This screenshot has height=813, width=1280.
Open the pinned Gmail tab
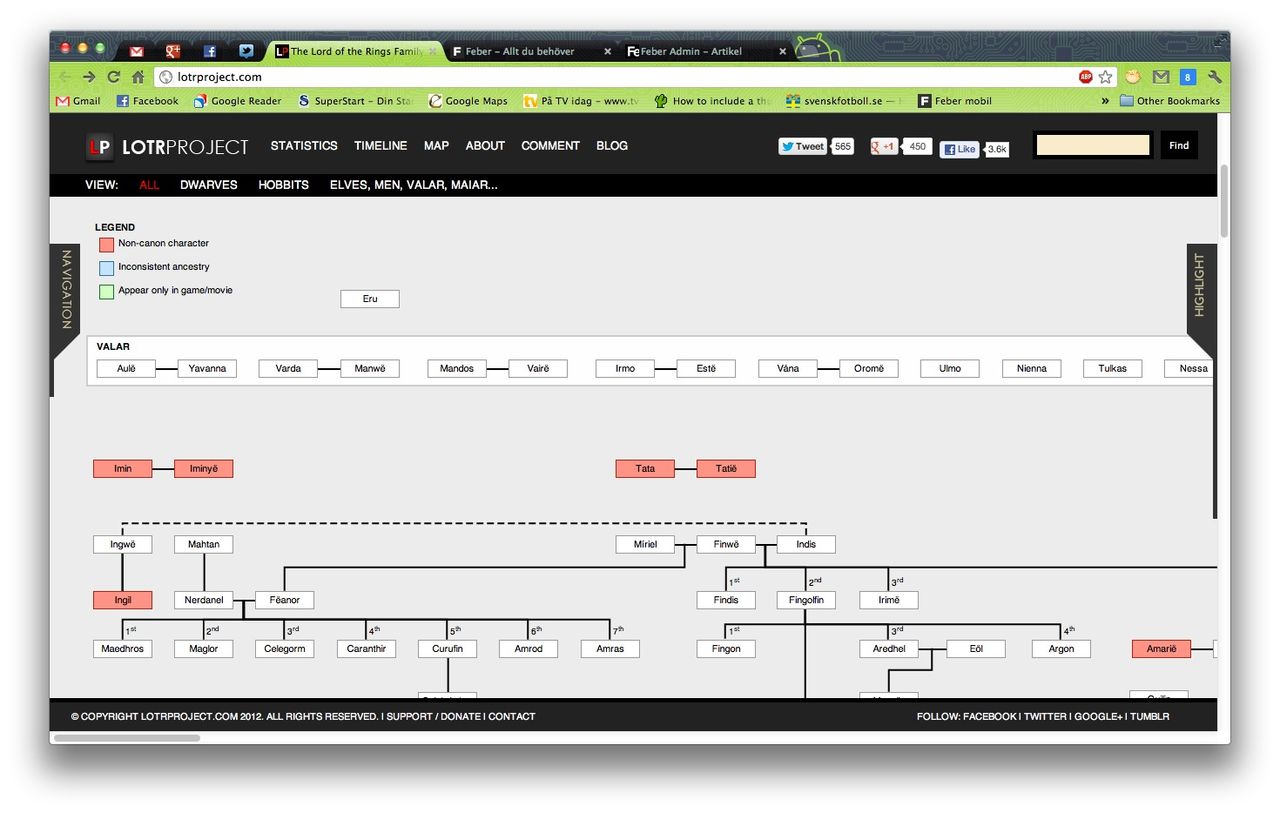(x=136, y=51)
